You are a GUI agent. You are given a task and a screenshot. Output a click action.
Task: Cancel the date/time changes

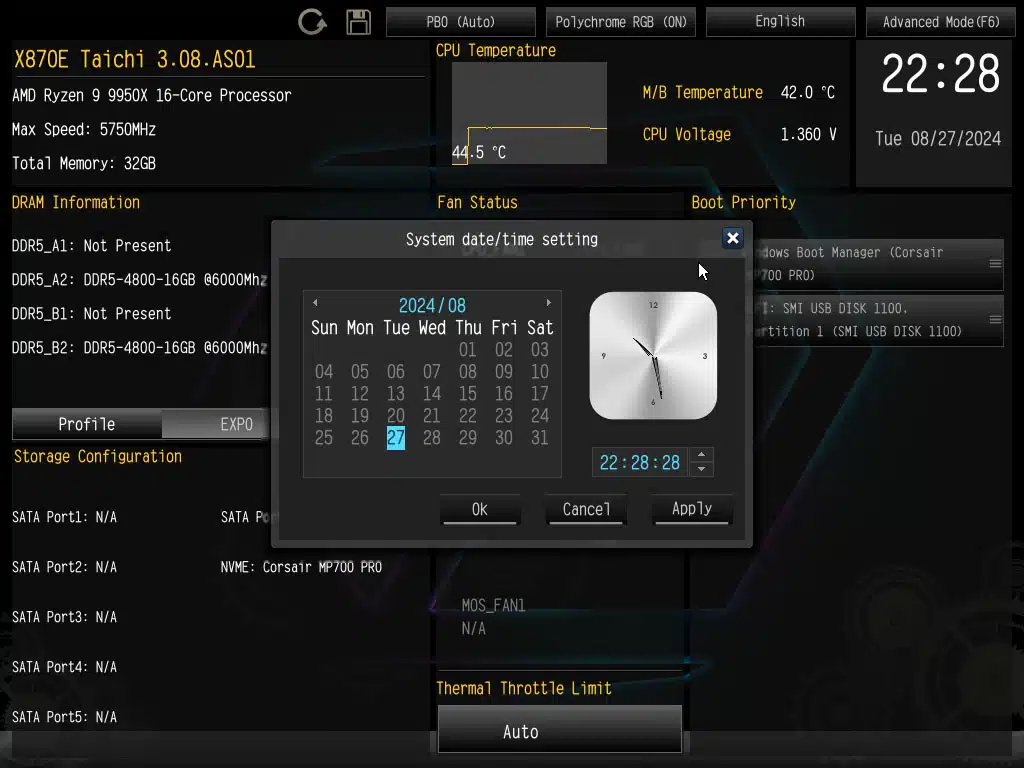tap(586, 509)
